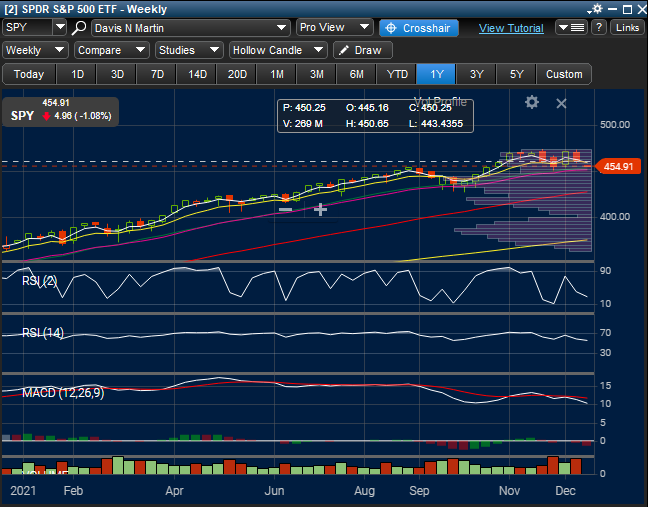The image size is (648, 507).
Task: Click the Jun date axis label
Action: 274,491
